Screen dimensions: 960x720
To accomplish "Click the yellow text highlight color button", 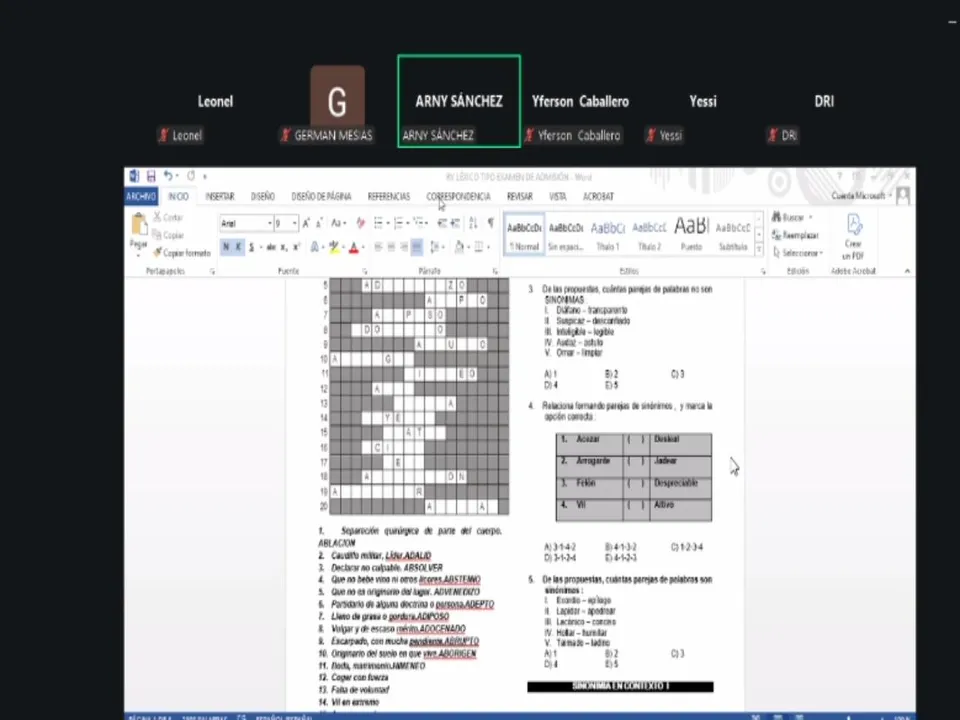I will (333, 247).
